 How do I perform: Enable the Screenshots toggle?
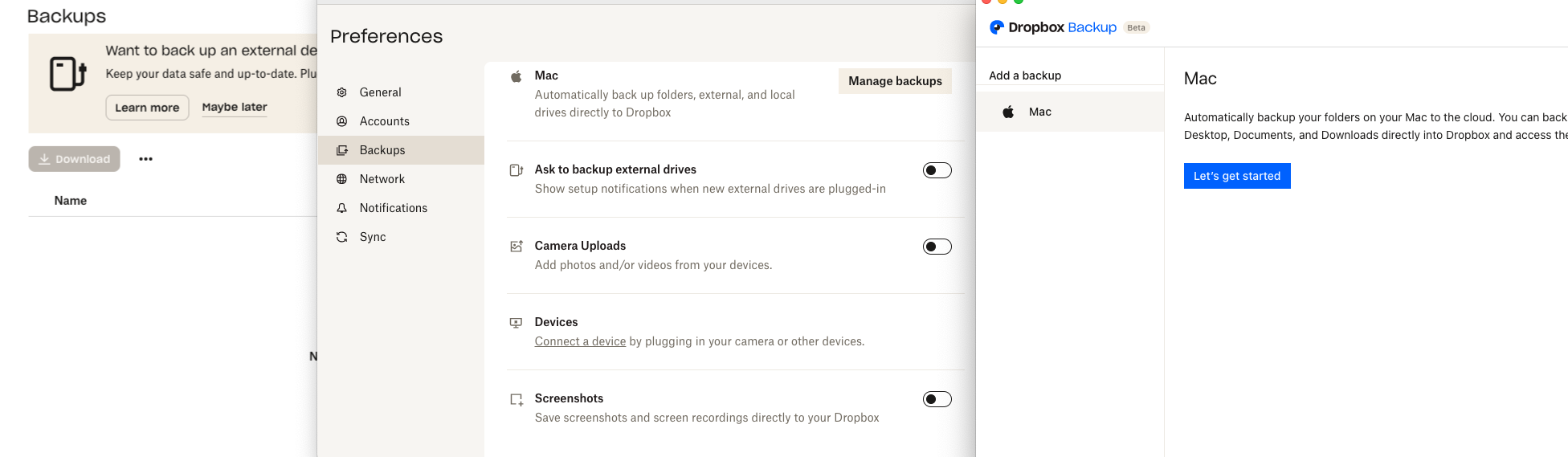[937, 399]
